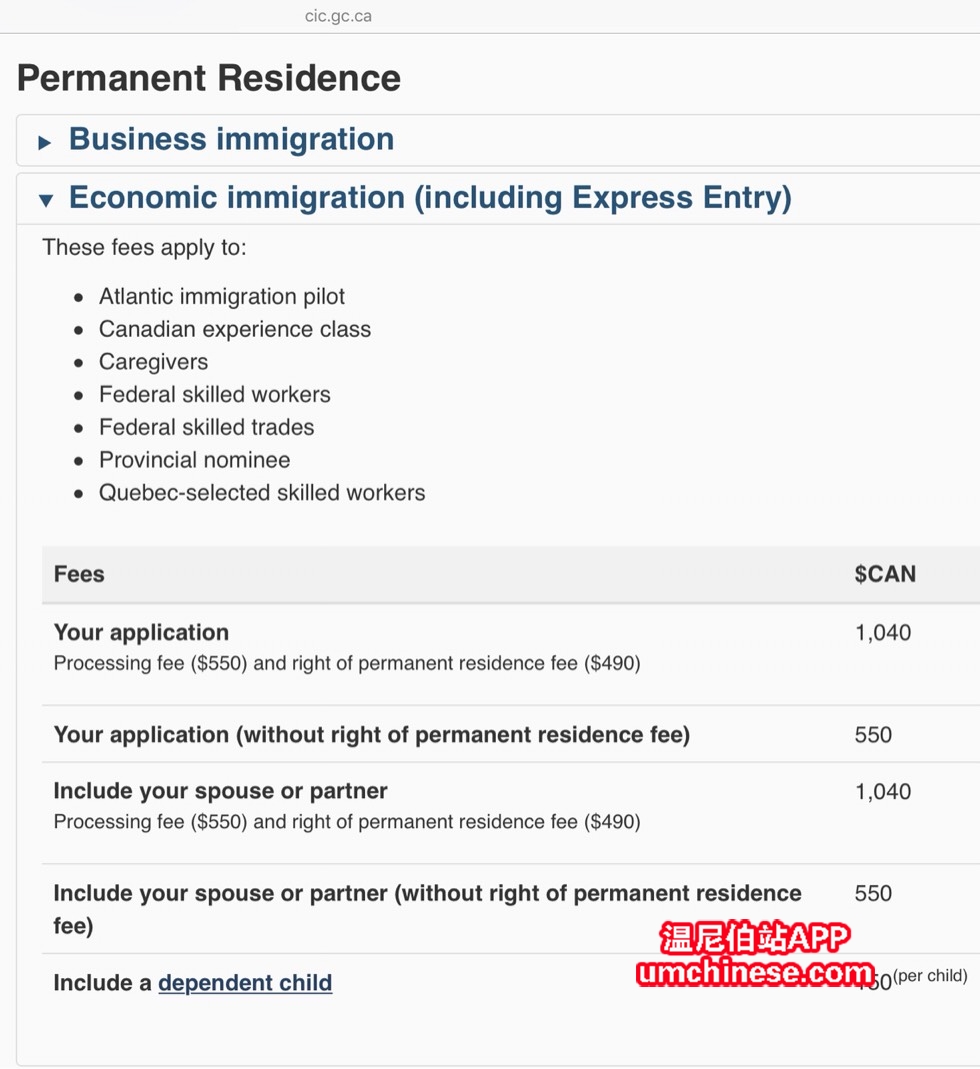Tap the cic.gc.ca address bar
The height and width of the screenshot is (1069, 980).
(338, 16)
